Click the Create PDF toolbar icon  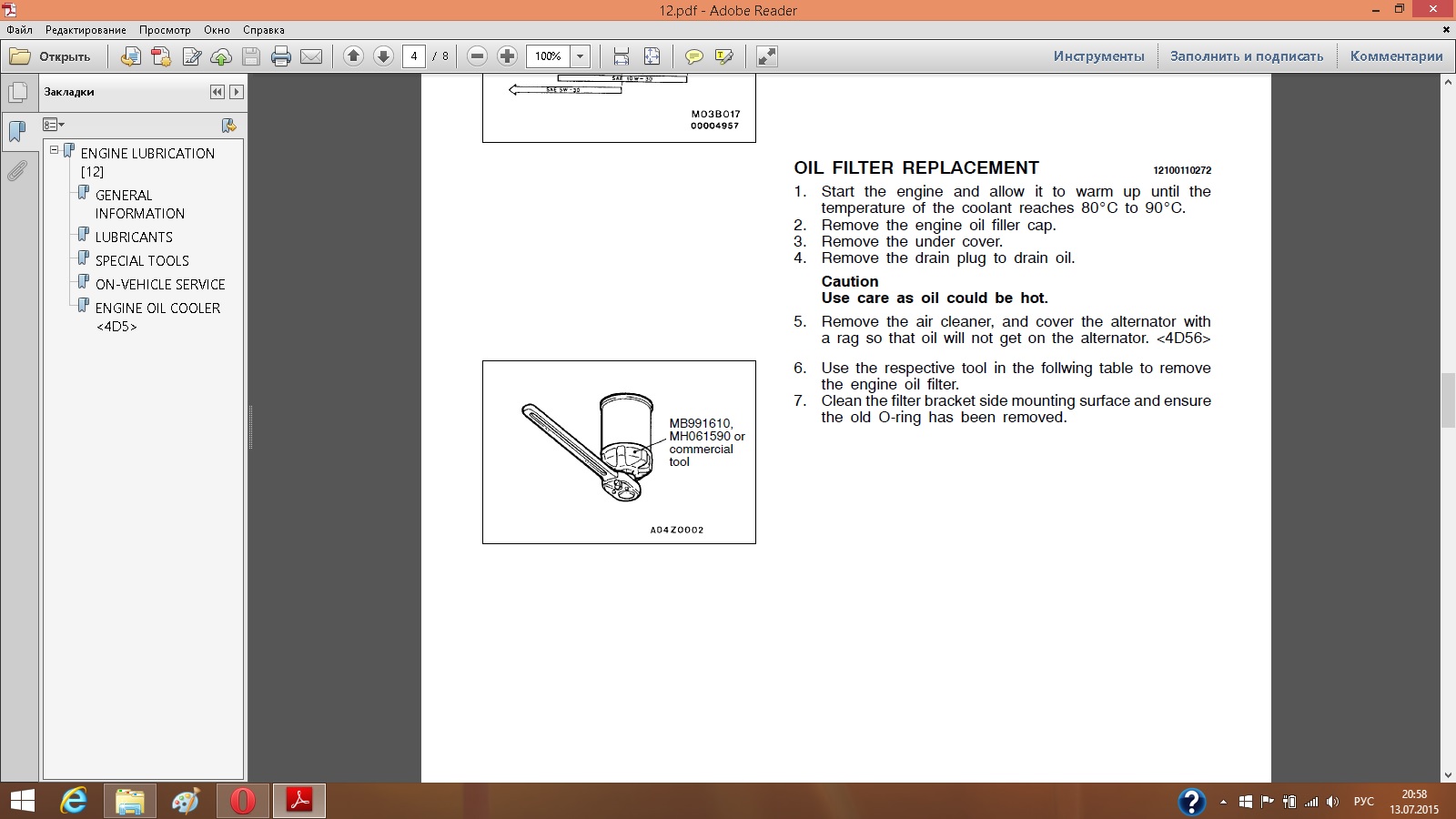coord(161,56)
